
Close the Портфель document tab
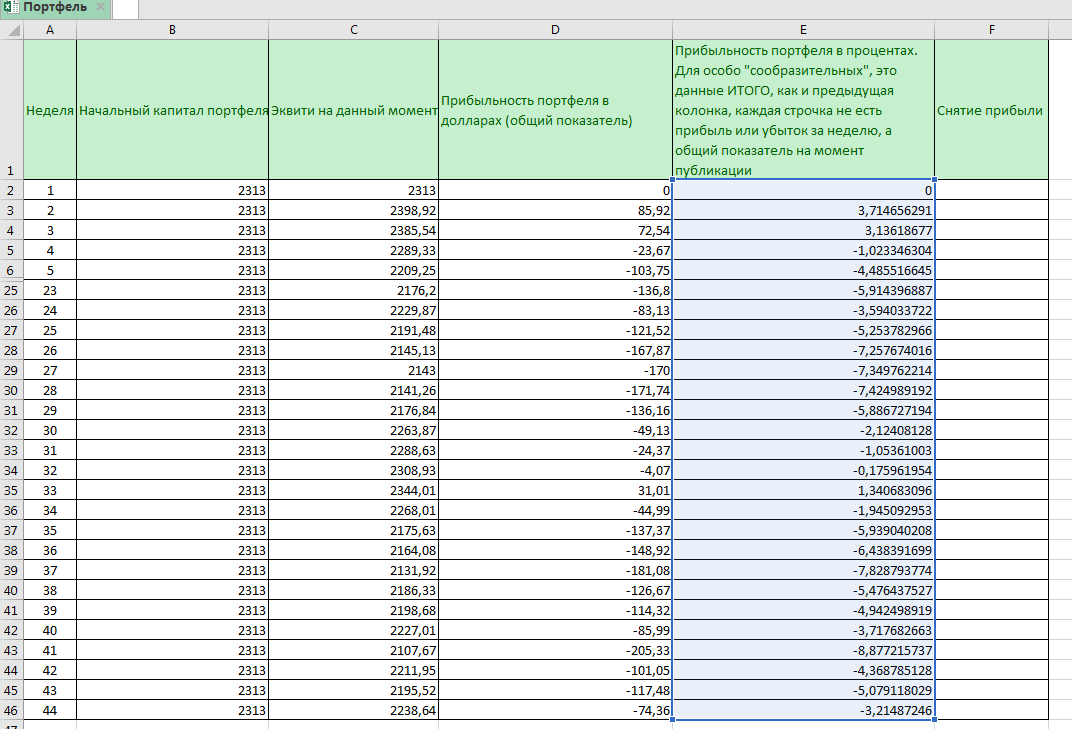click(x=100, y=8)
